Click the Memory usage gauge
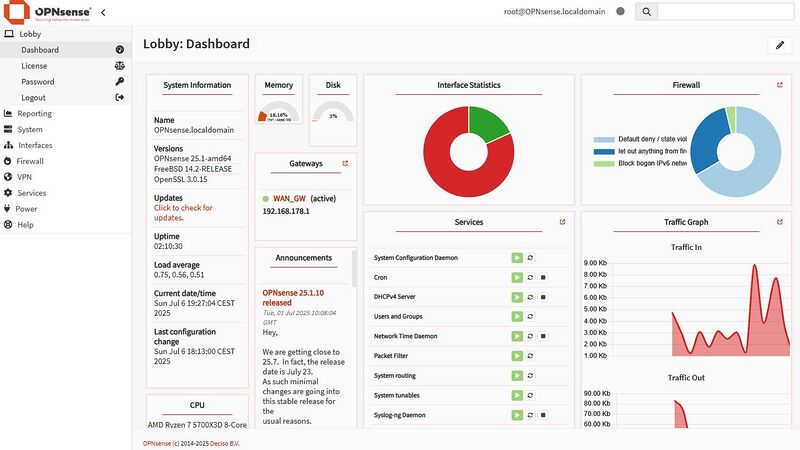800x450 pixels. click(278, 112)
